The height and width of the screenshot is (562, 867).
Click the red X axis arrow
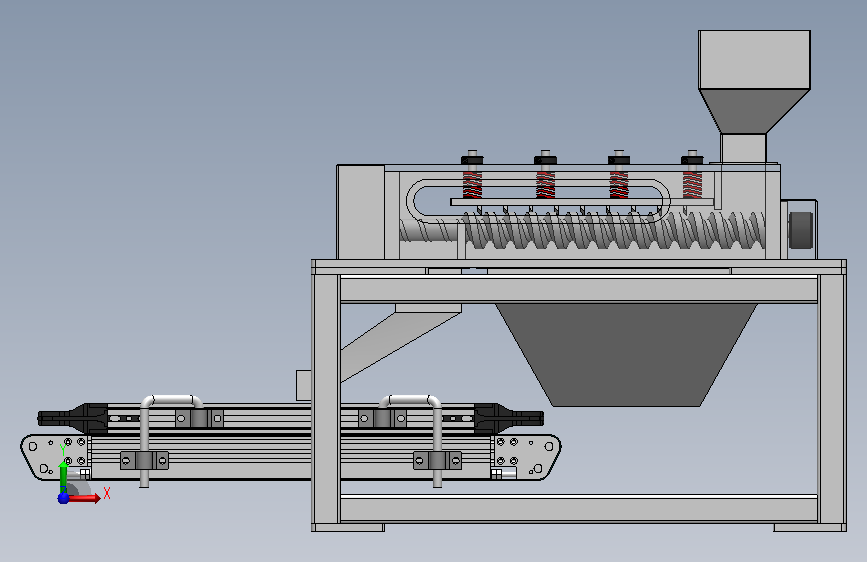coord(83,498)
